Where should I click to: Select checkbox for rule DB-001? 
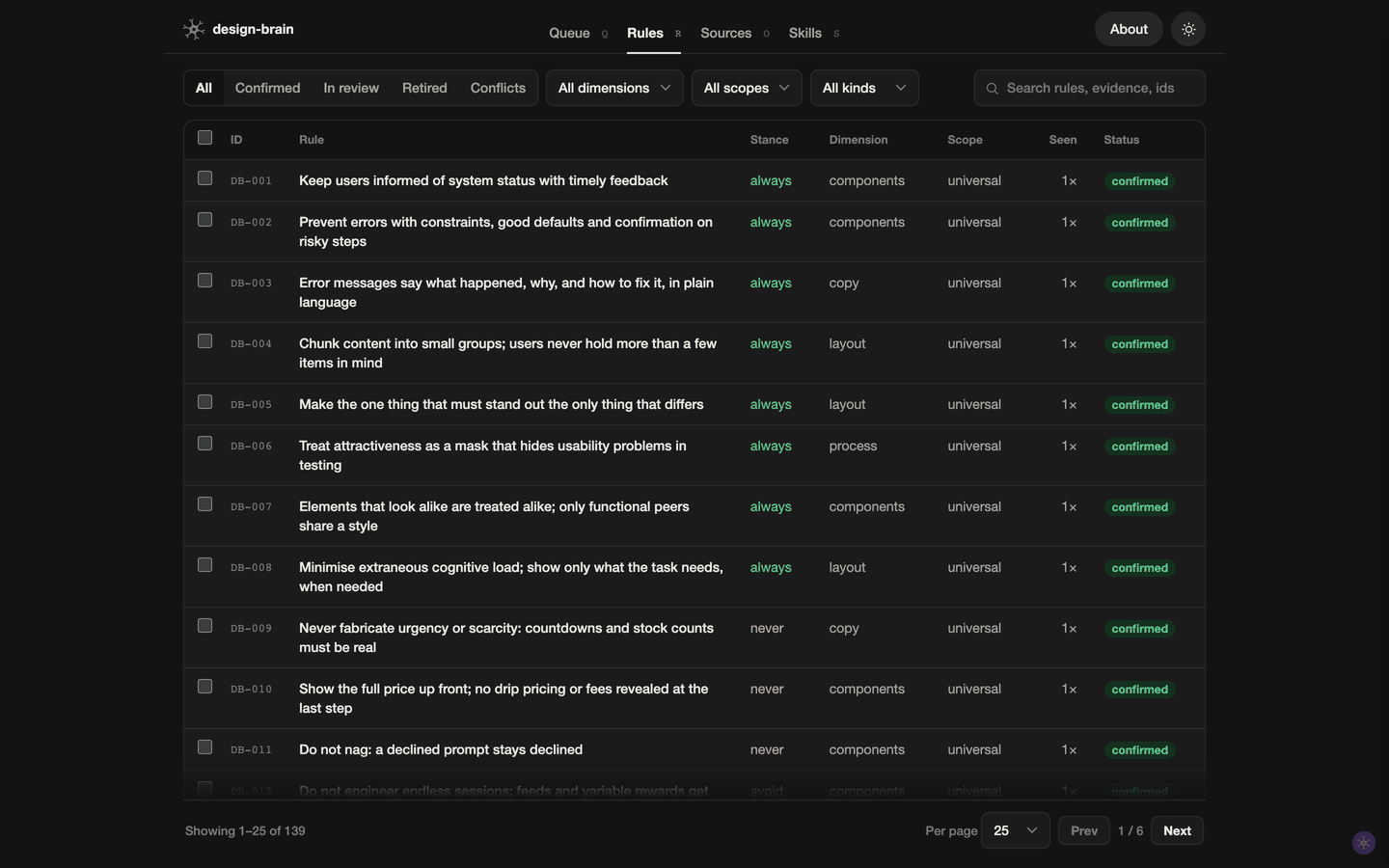click(204, 178)
